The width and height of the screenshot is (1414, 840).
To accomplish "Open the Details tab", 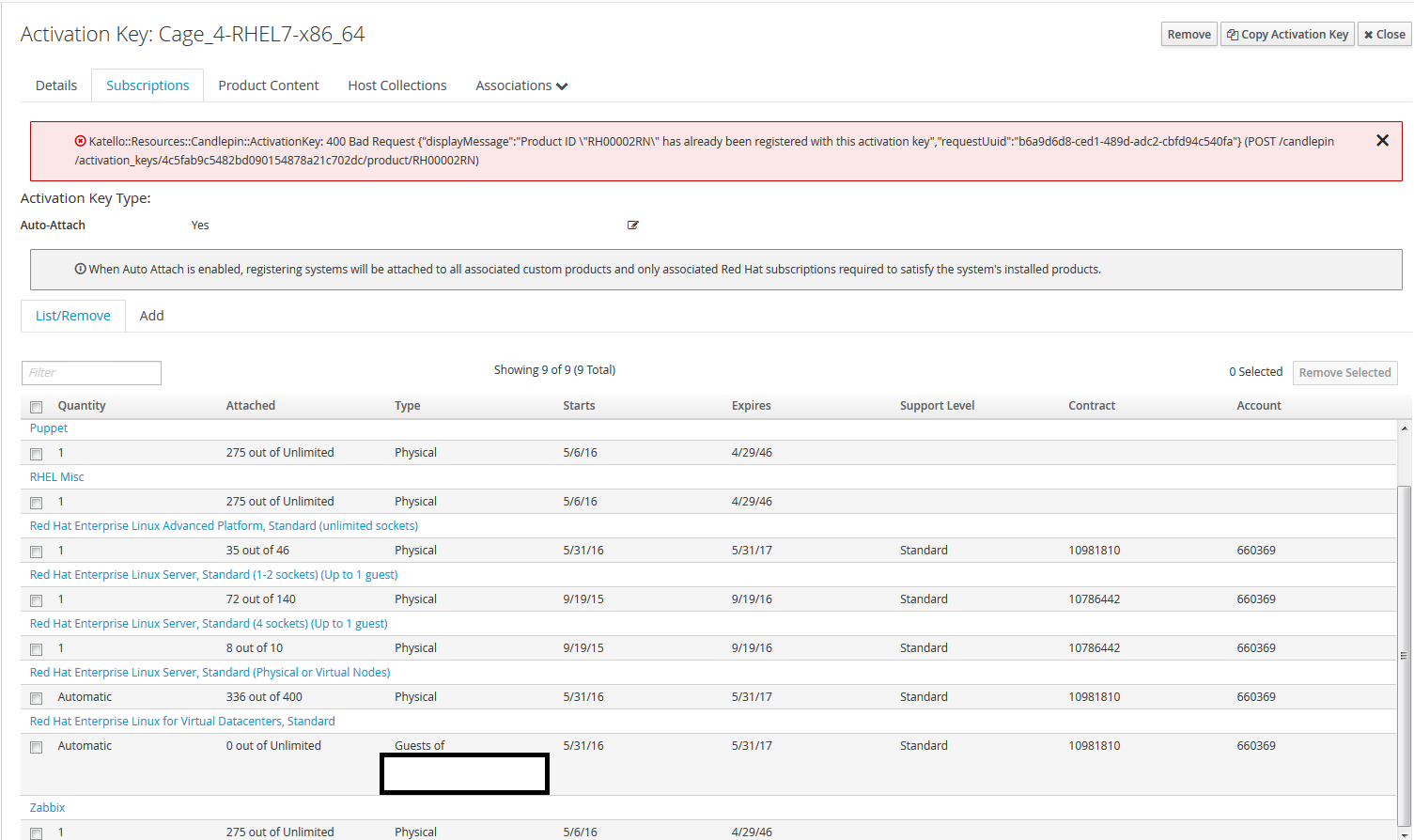I will click(56, 86).
